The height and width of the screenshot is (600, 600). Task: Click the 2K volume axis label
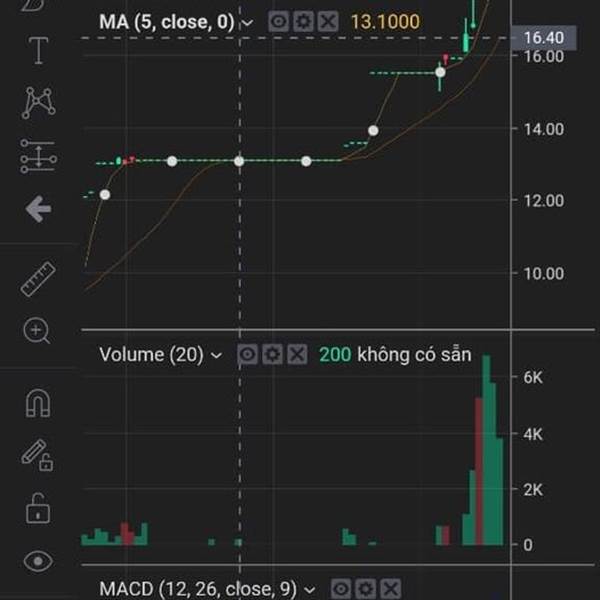533,490
